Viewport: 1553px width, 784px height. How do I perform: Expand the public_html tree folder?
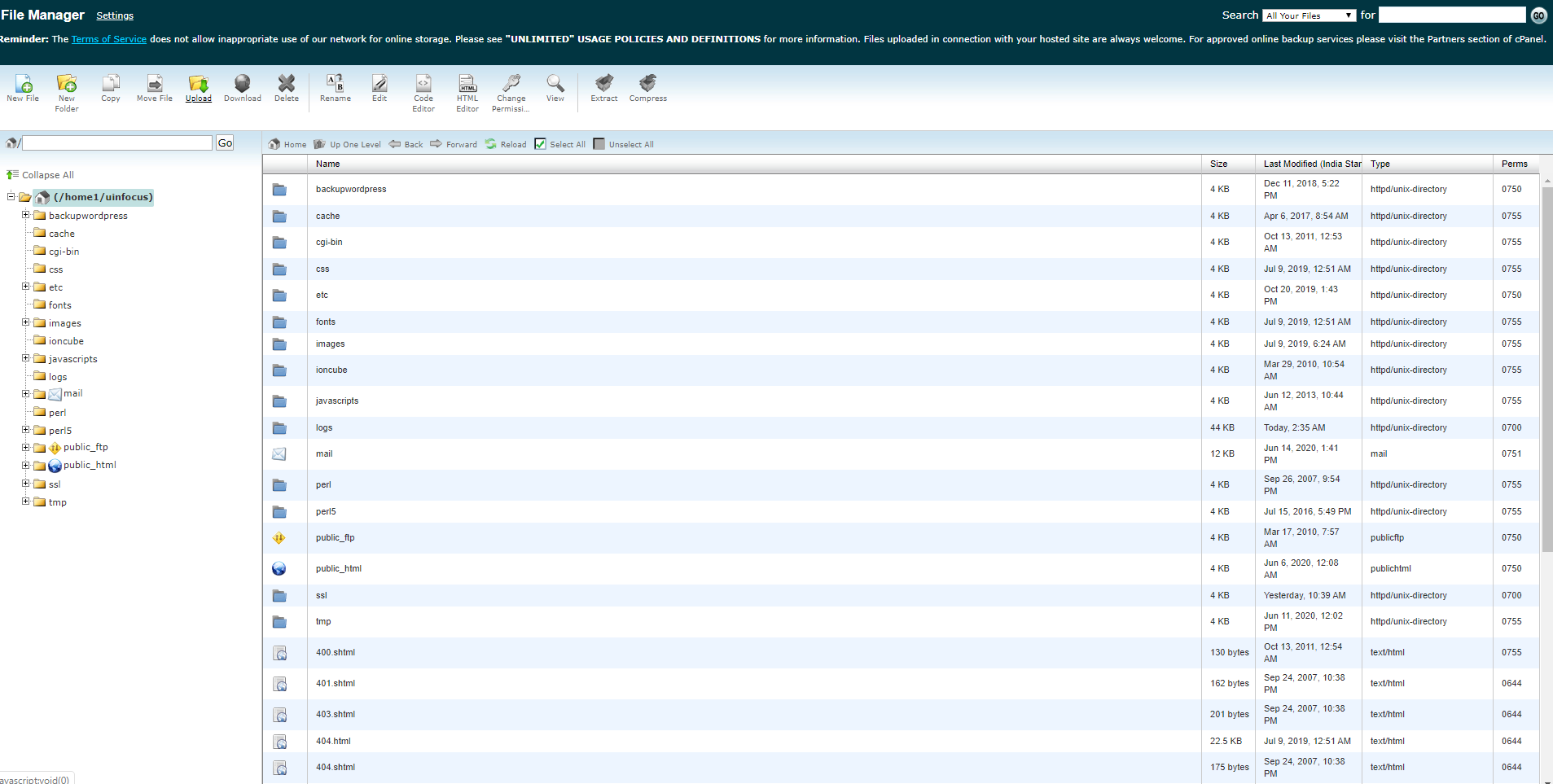[25, 466]
